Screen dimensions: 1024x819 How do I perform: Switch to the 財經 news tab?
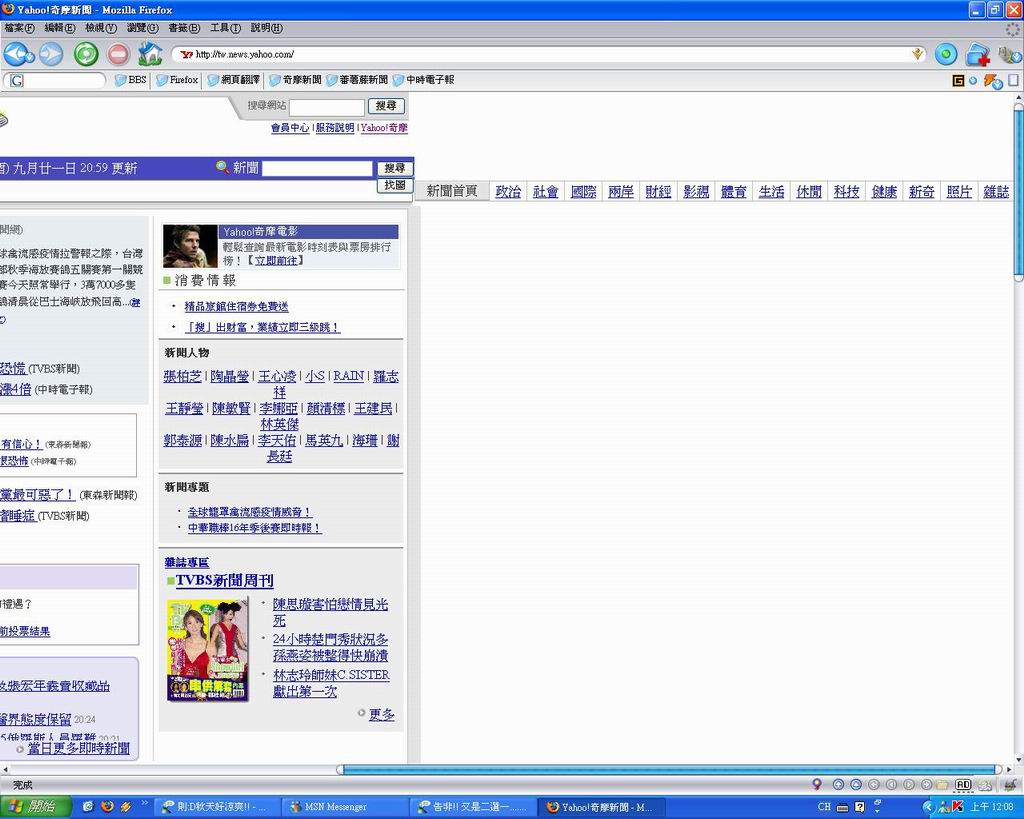coord(658,191)
